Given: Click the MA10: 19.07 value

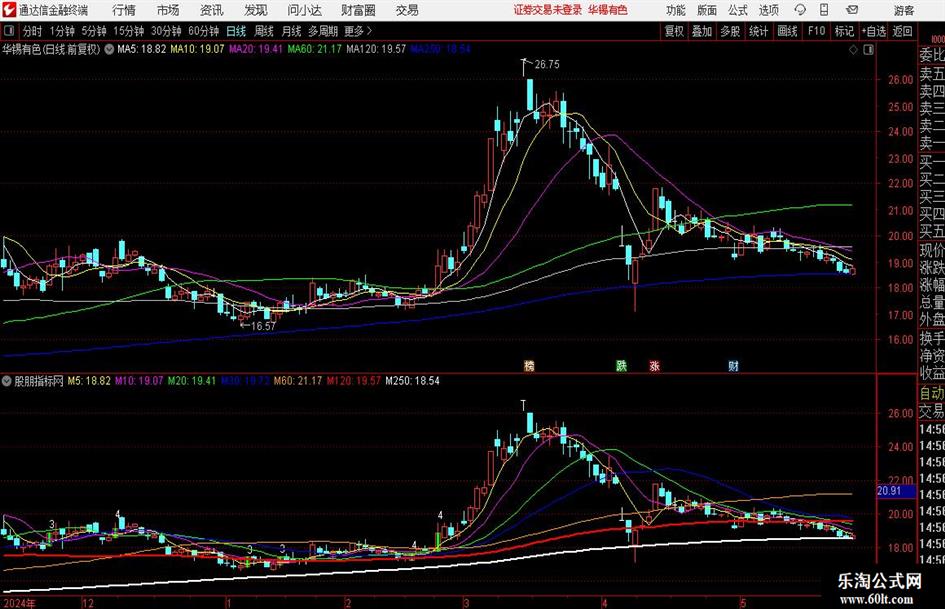Looking at the screenshot, I should coord(197,49).
